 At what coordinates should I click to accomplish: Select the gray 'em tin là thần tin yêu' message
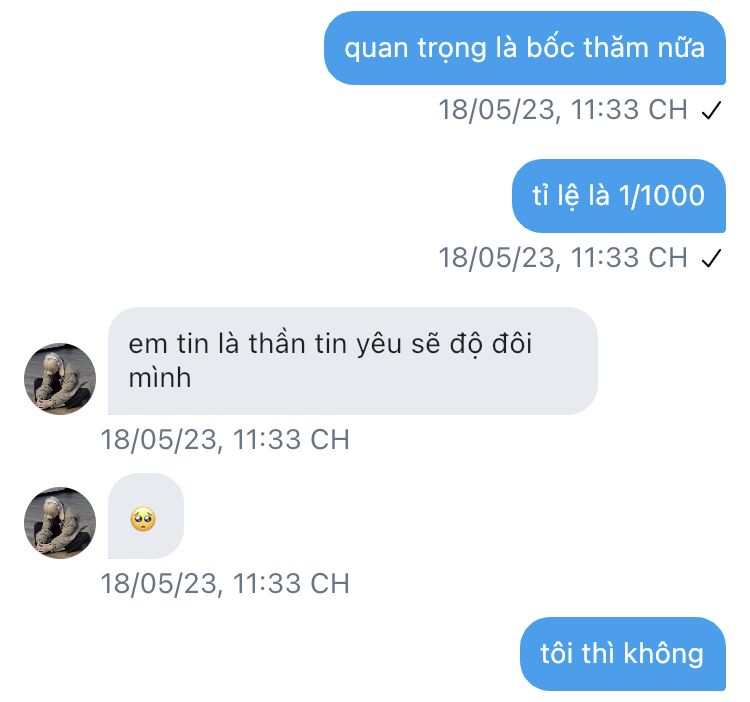tap(353, 361)
